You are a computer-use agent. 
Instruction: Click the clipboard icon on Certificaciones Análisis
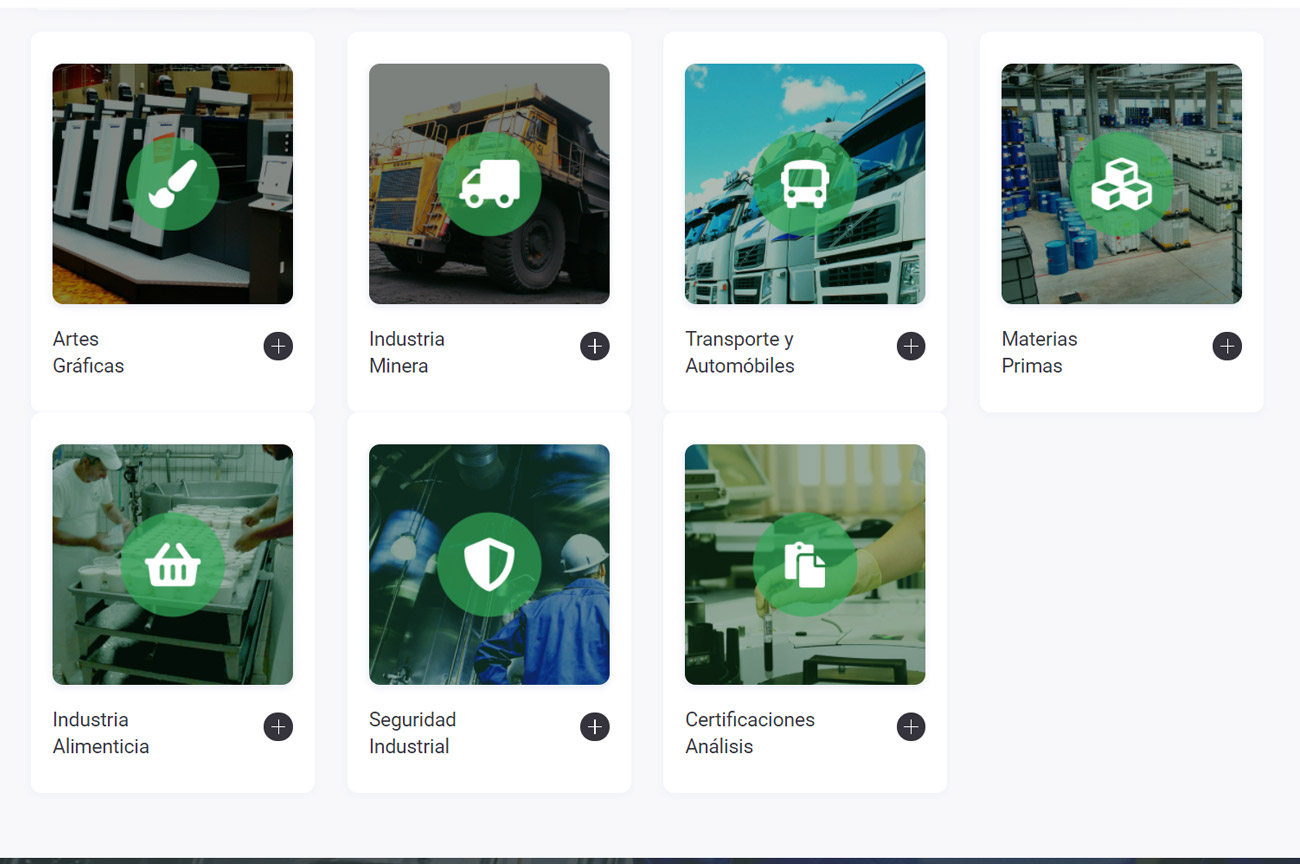(x=805, y=565)
